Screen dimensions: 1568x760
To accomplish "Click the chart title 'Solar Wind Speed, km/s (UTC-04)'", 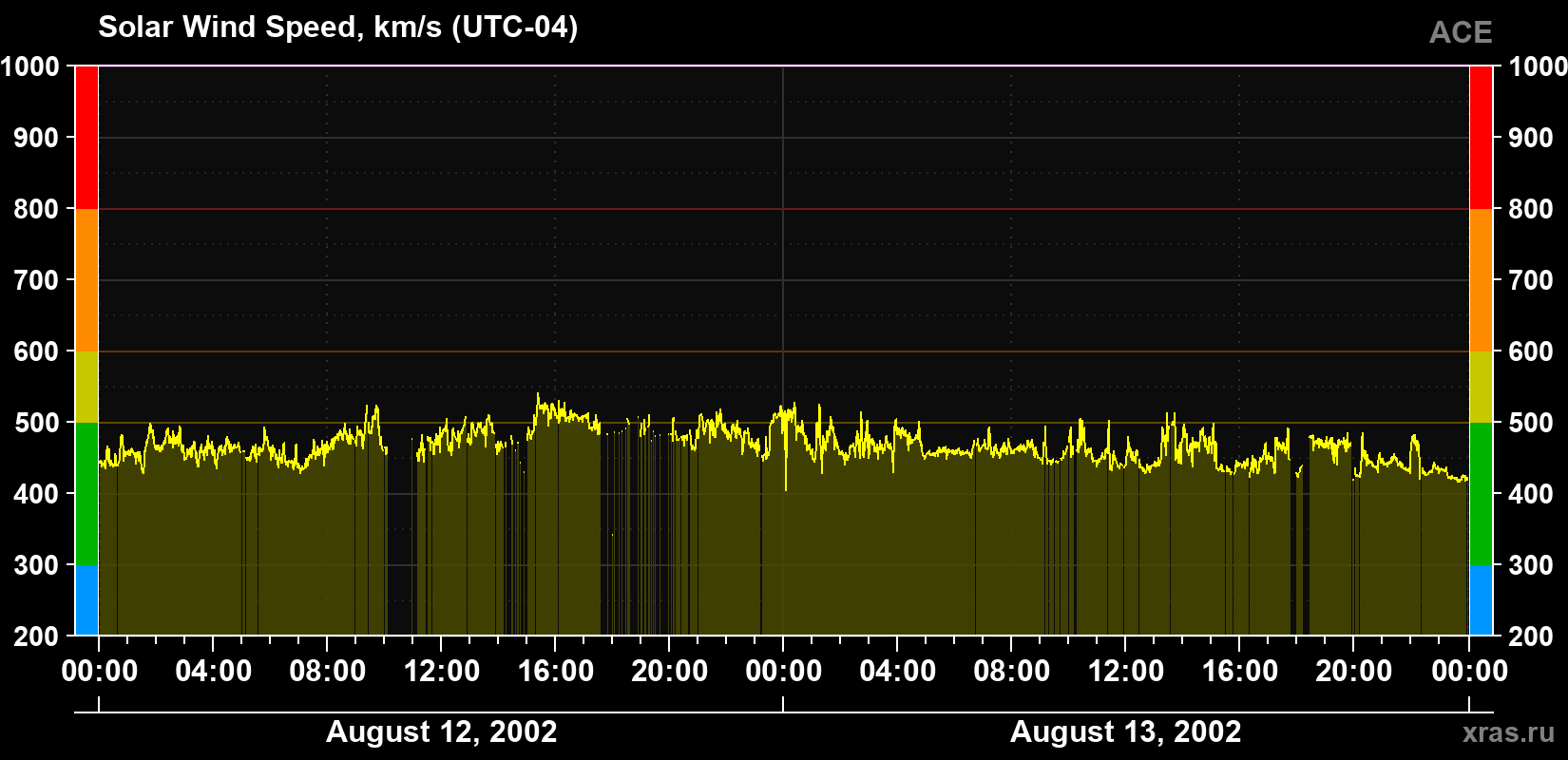I will click(x=337, y=28).
